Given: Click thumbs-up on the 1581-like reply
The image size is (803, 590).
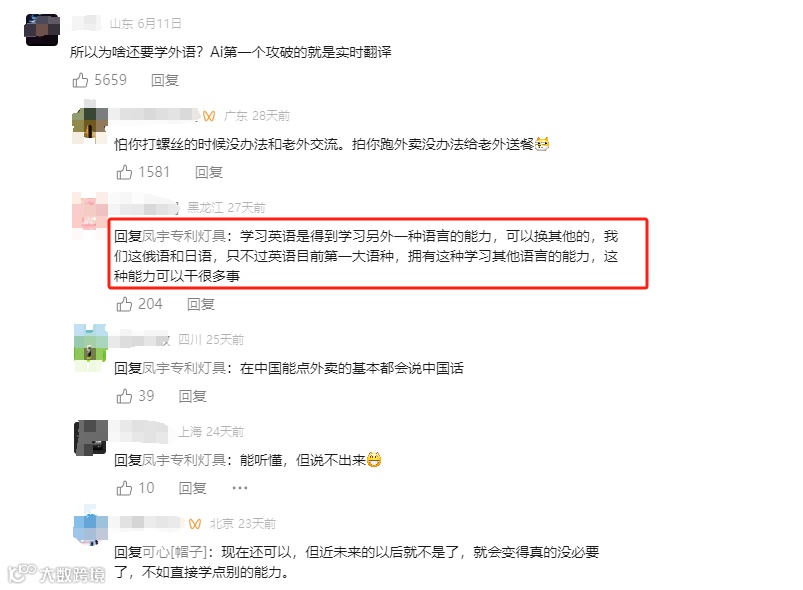Looking at the screenshot, I should pos(124,172).
